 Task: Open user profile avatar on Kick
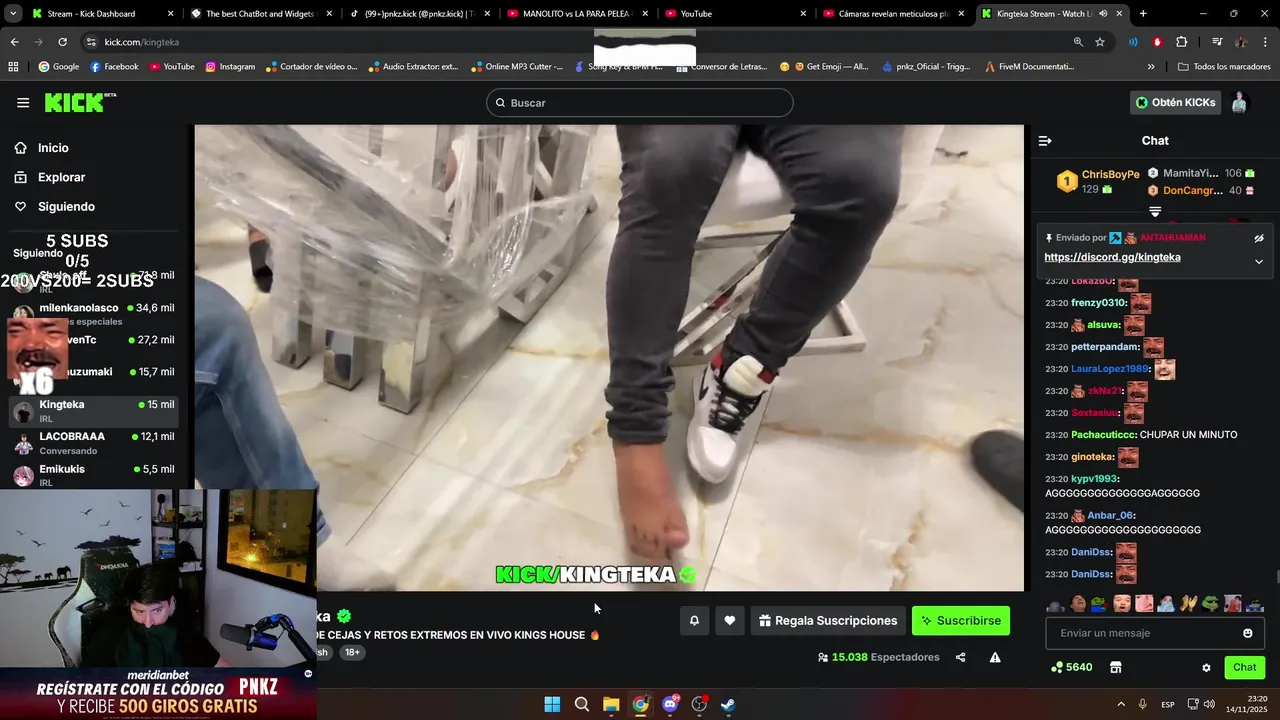click(x=1239, y=103)
